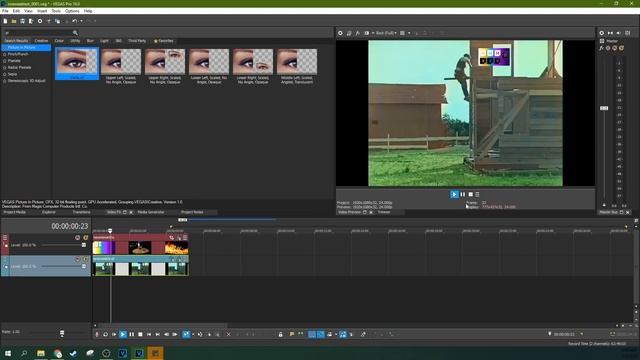The width and height of the screenshot is (640, 360).
Task: Open the Help menu
Action: pyautogui.click(x=88, y=11)
